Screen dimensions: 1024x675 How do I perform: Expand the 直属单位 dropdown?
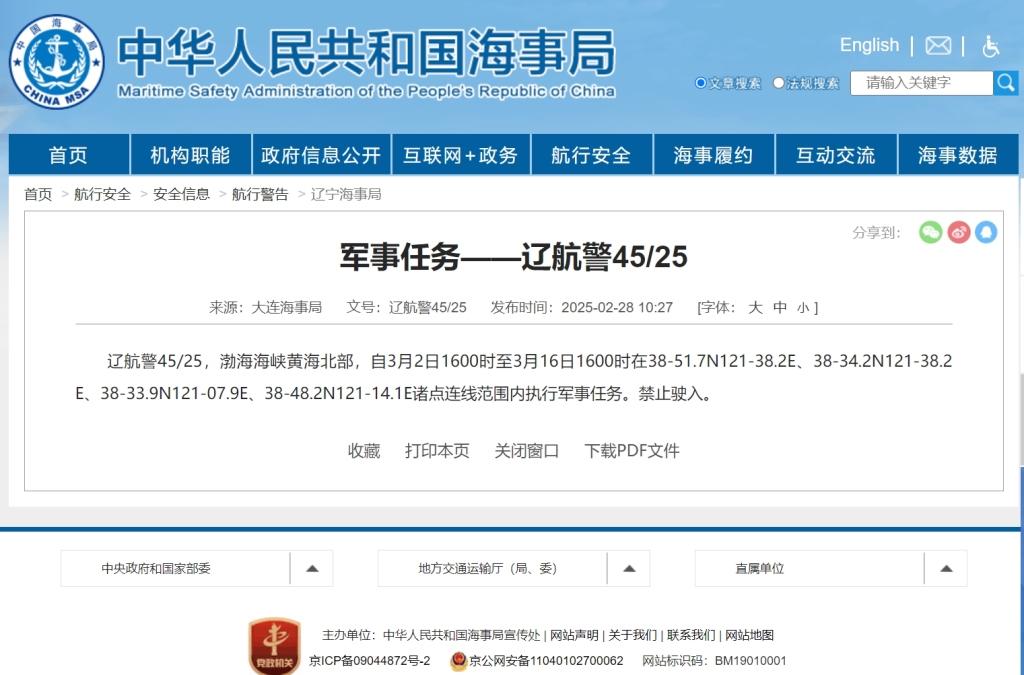point(946,568)
